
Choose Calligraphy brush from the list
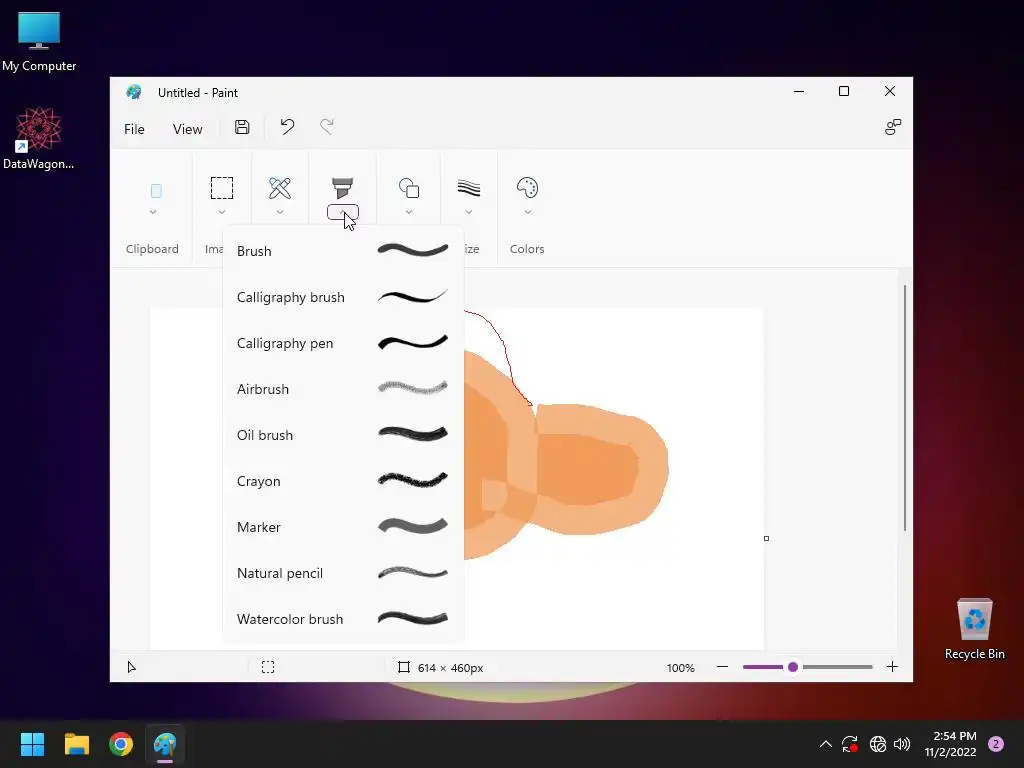pyautogui.click(x=344, y=297)
